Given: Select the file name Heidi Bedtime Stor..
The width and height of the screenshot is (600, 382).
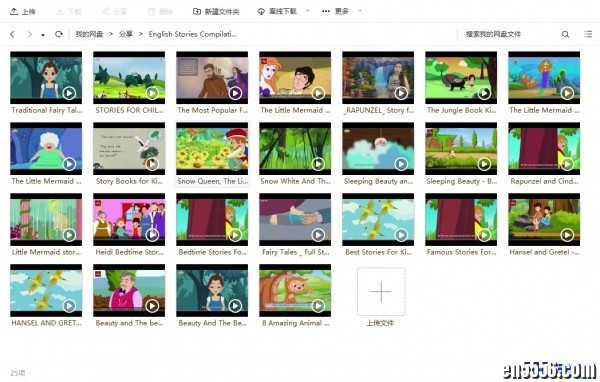Looking at the screenshot, I should (x=129, y=252).
